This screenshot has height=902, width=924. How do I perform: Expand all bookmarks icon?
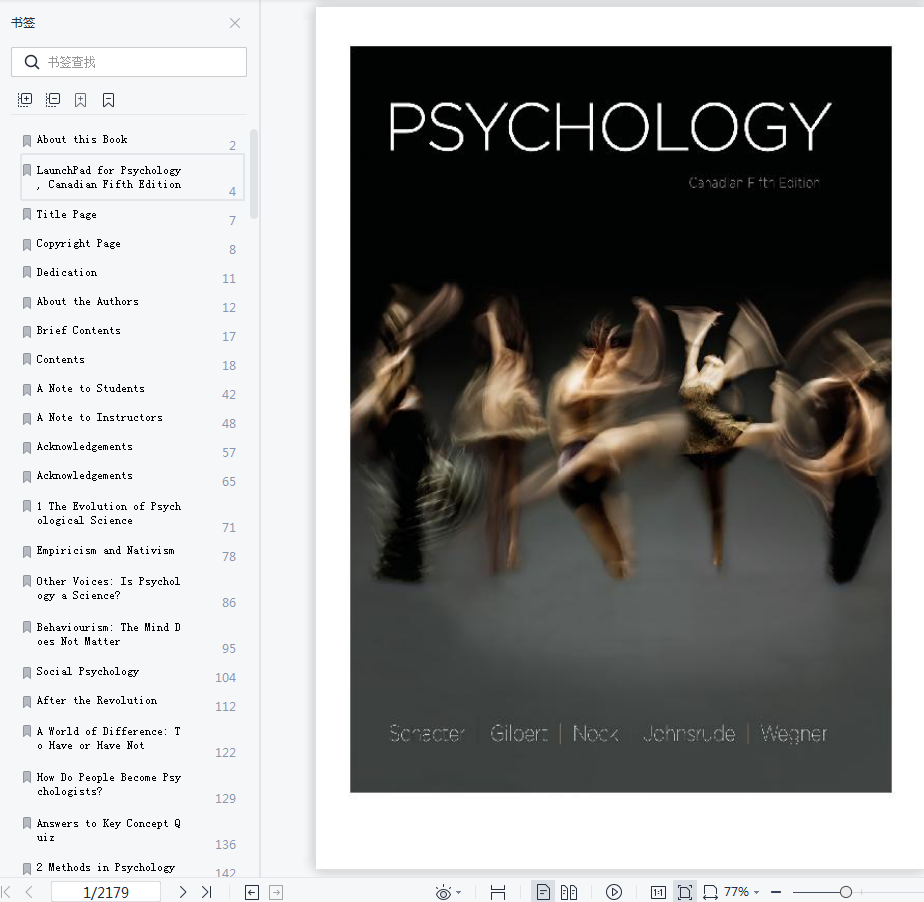25,100
